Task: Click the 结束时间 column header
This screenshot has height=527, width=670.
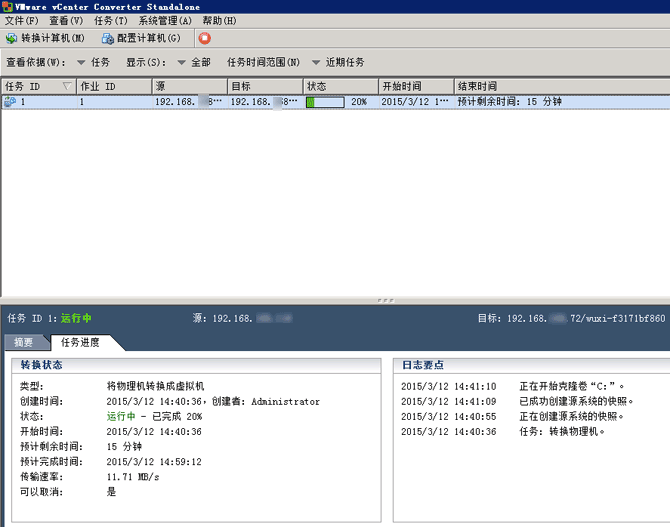Action: 562,86
